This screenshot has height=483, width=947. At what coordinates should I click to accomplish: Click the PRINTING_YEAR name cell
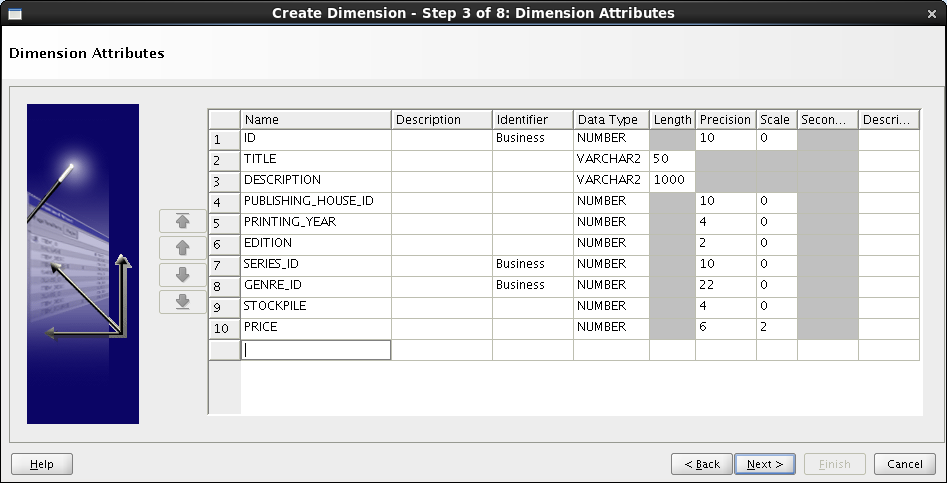(x=316, y=224)
